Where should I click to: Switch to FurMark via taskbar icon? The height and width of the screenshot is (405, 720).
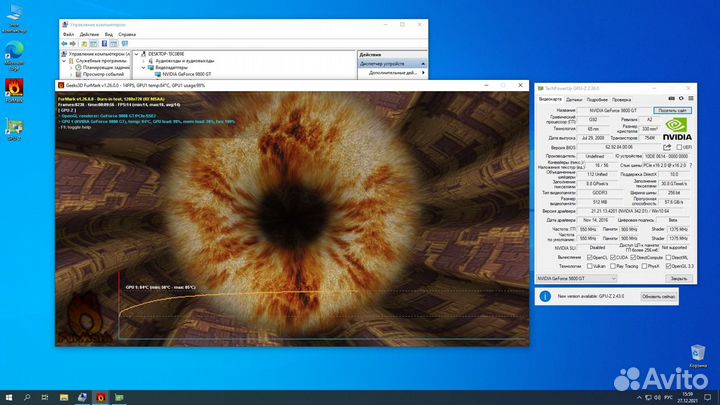pos(101,397)
